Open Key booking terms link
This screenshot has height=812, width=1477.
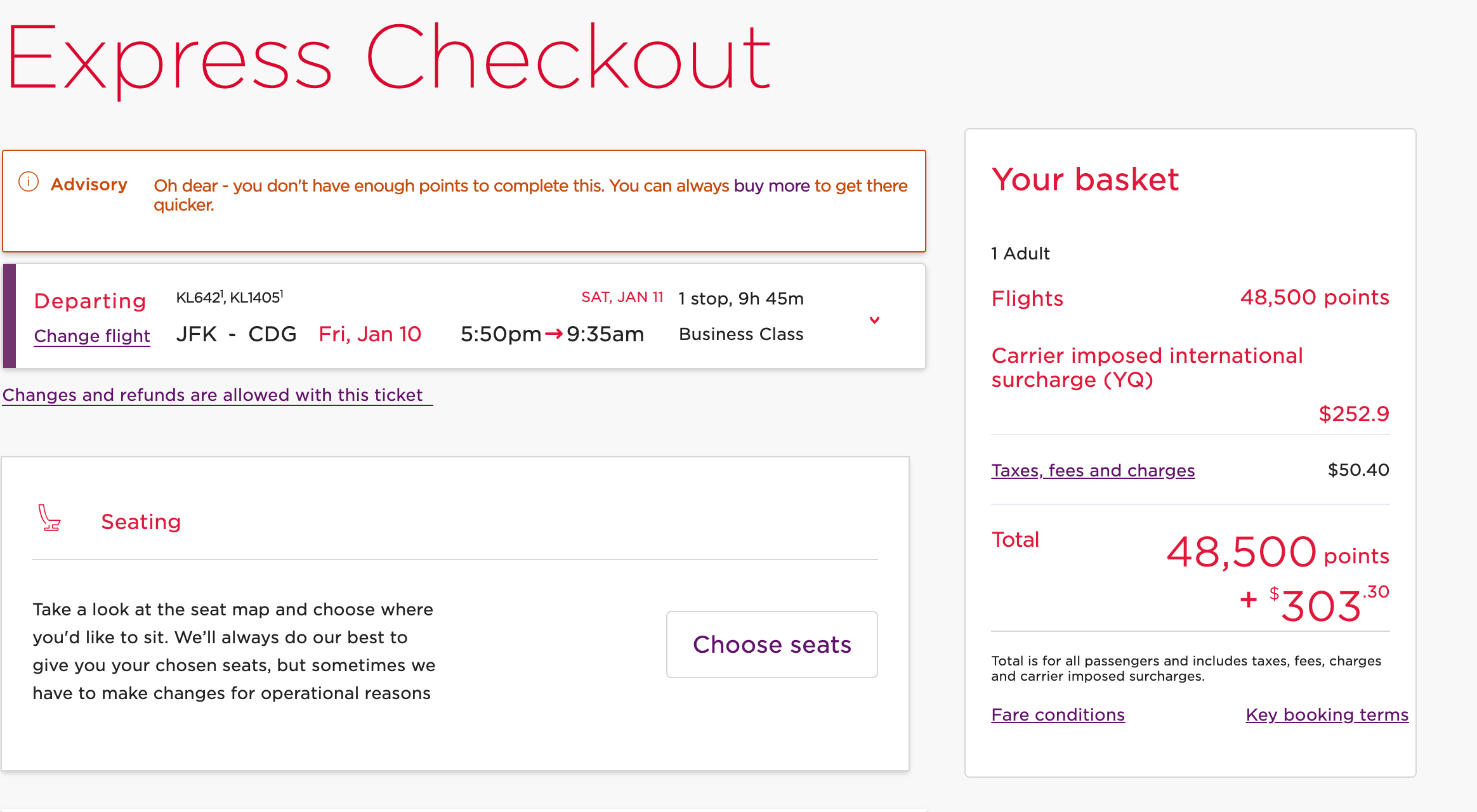[x=1327, y=714]
